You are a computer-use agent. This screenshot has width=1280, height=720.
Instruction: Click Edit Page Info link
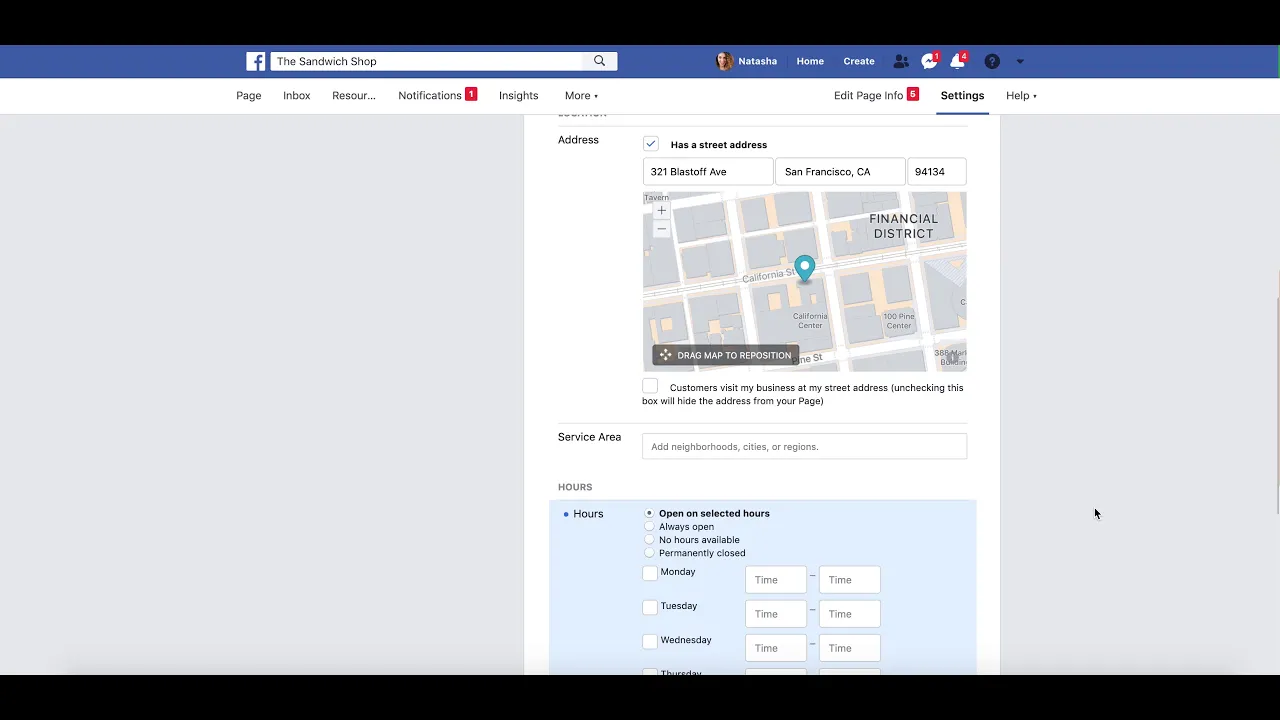click(x=868, y=96)
